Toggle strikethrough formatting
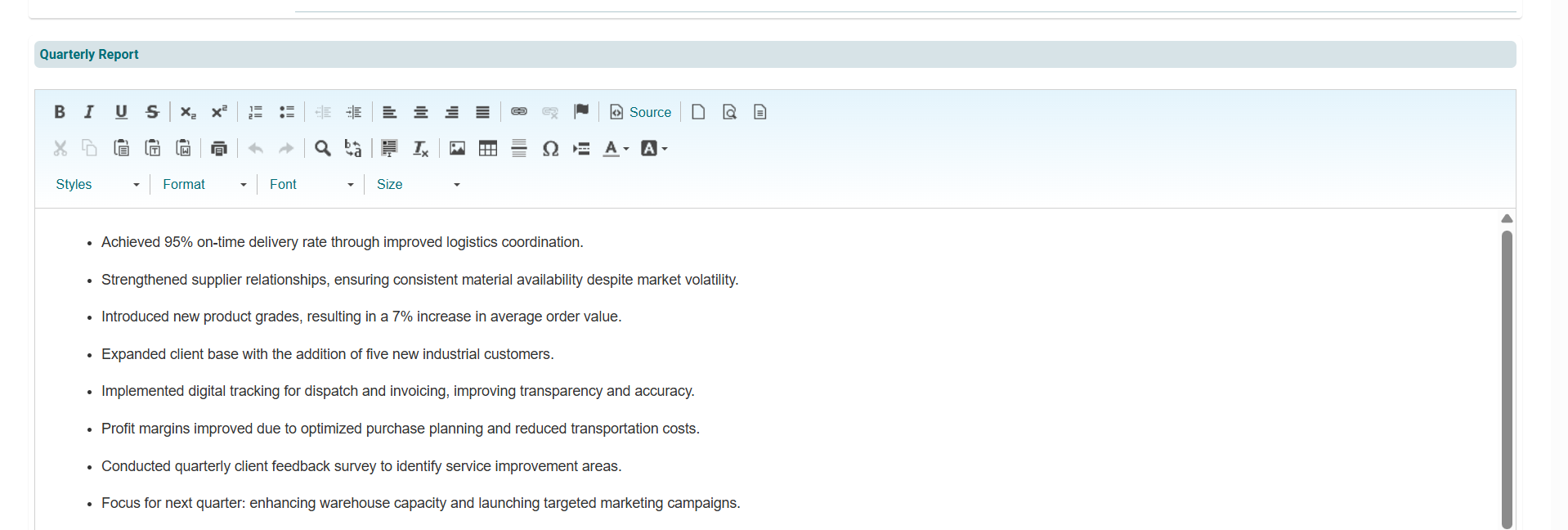1568x530 pixels. (152, 112)
